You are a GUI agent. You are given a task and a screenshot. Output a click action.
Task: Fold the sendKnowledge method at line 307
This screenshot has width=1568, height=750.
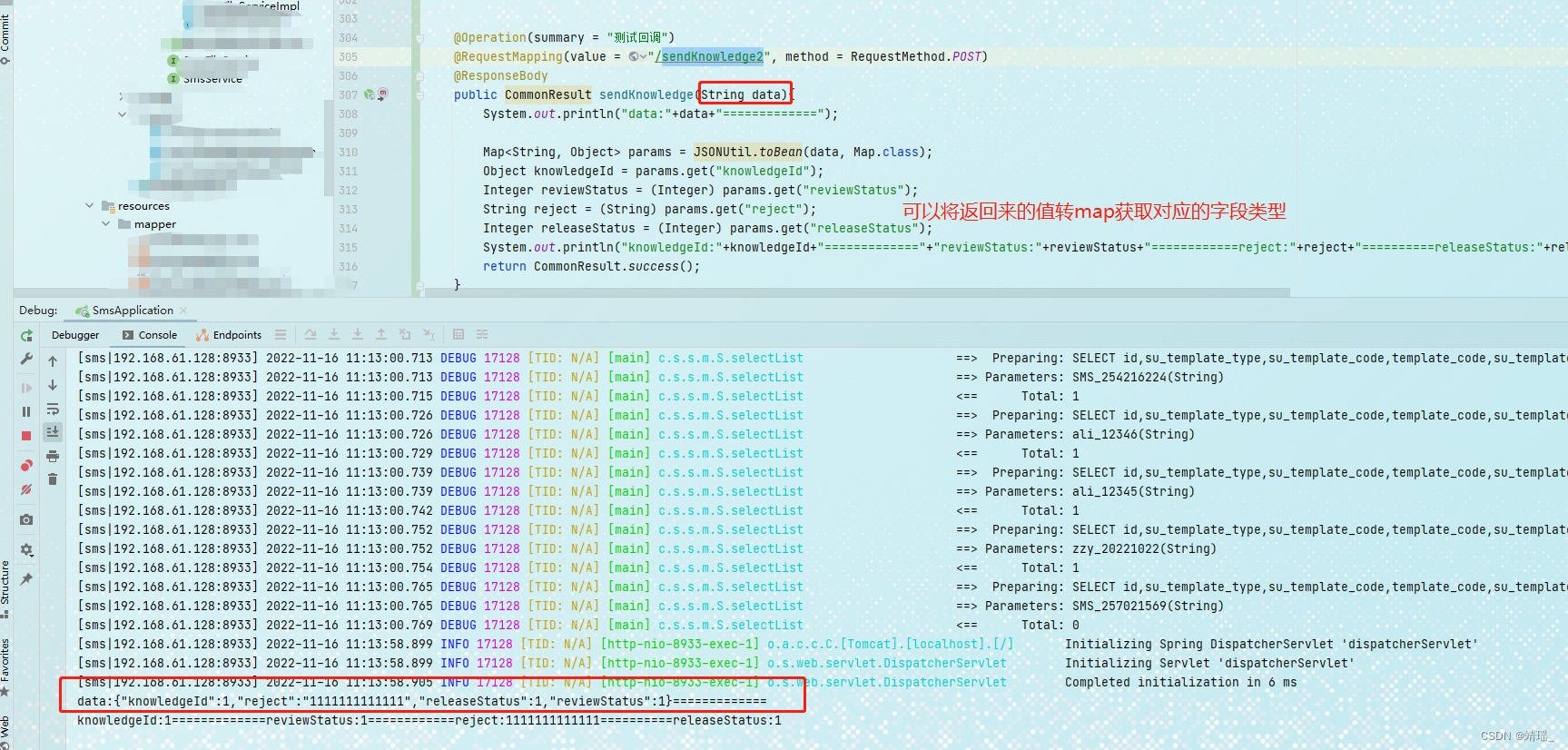tap(419, 95)
